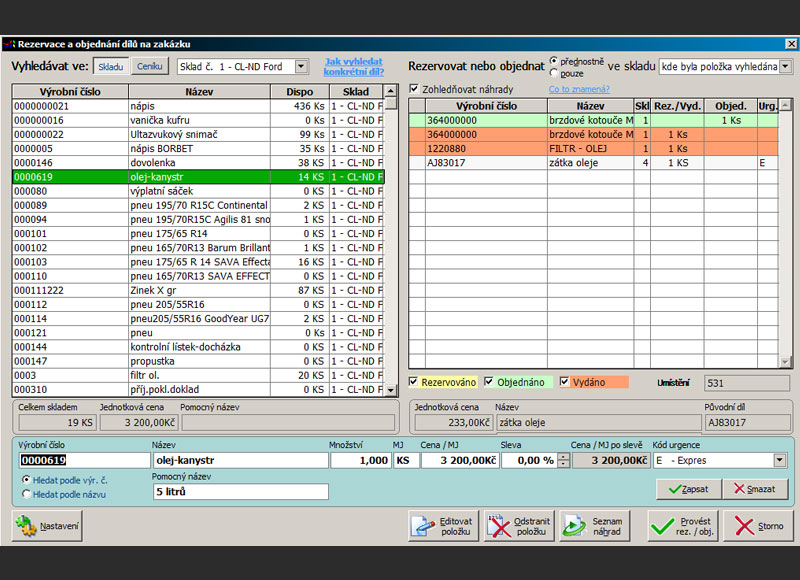800x580 pixels.
Task: Confirm with the Provést rez. / obj. checkmark
Action: [x=683, y=526]
